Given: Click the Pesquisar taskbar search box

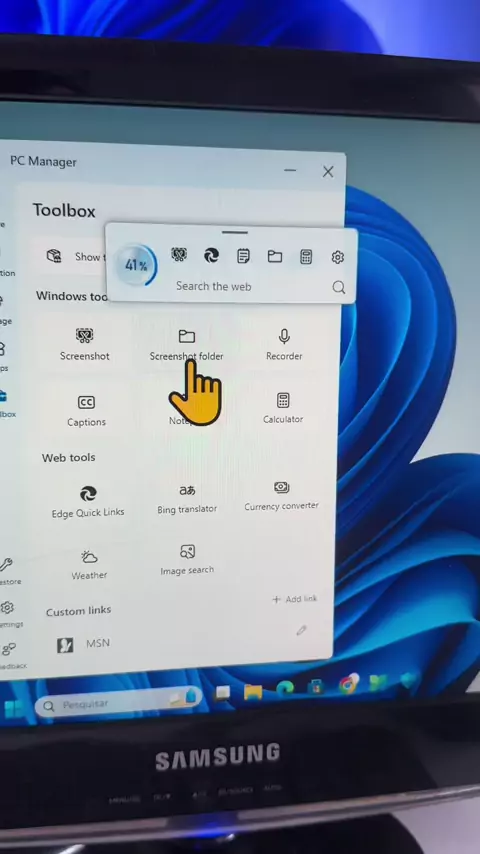Looking at the screenshot, I should coord(118,703).
